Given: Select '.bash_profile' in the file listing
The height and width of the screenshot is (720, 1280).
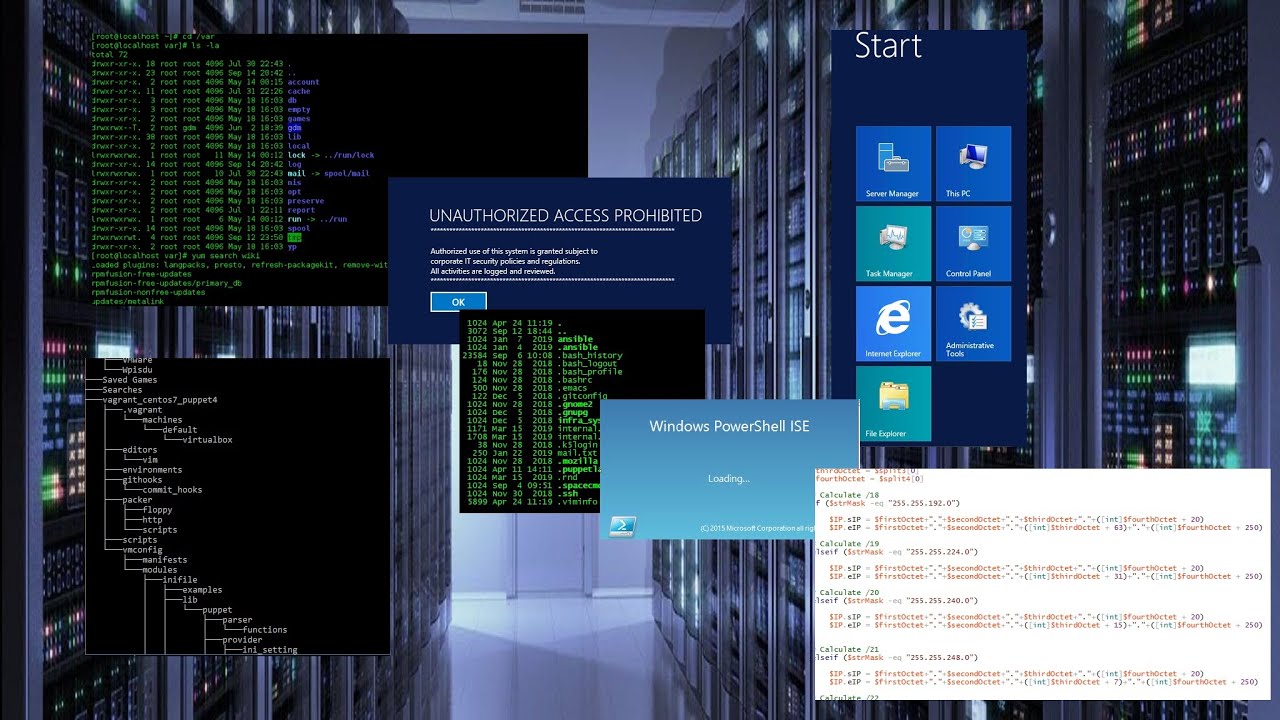Looking at the screenshot, I should pos(588,372).
